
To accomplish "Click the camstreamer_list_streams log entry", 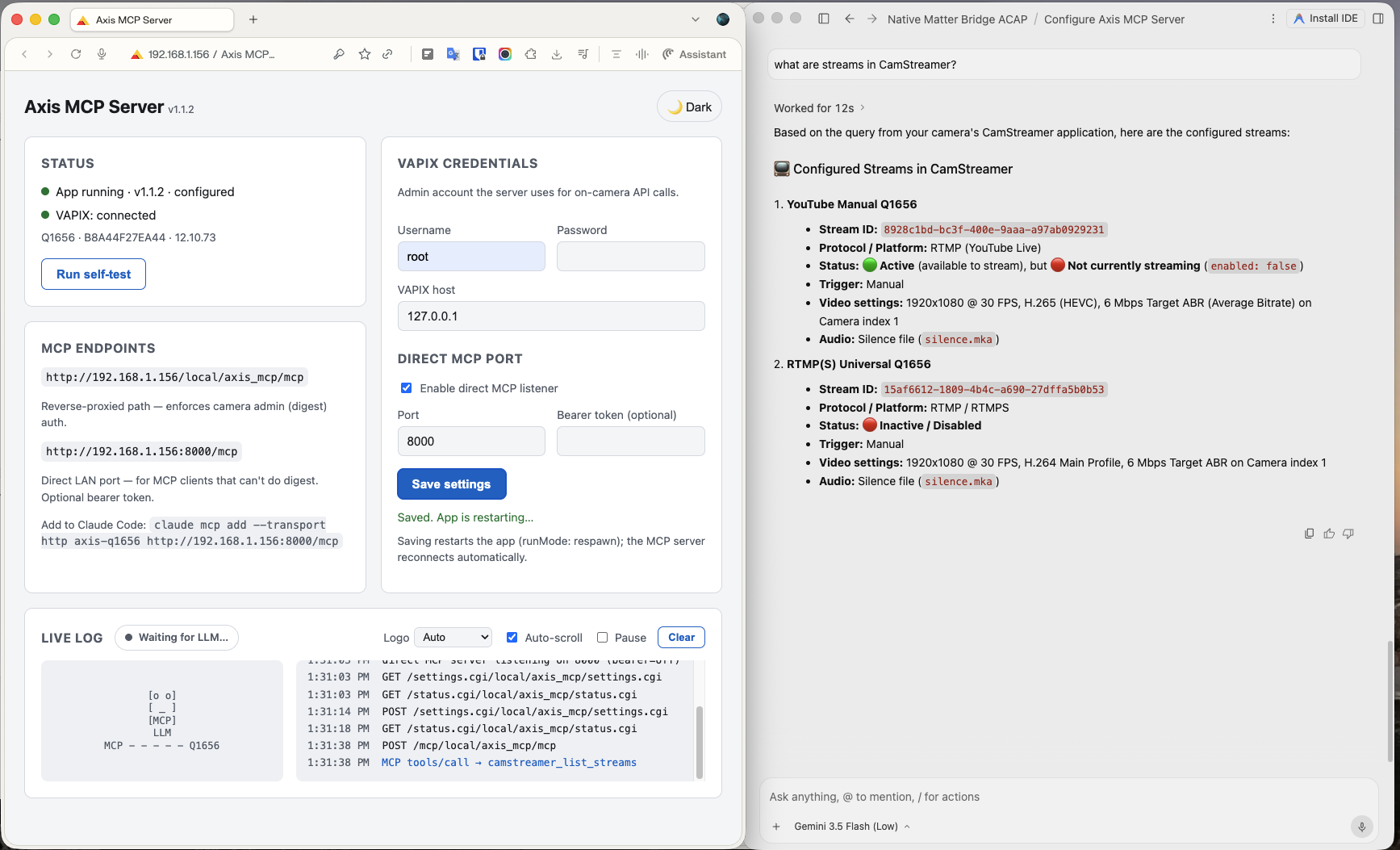I will click(509, 763).
